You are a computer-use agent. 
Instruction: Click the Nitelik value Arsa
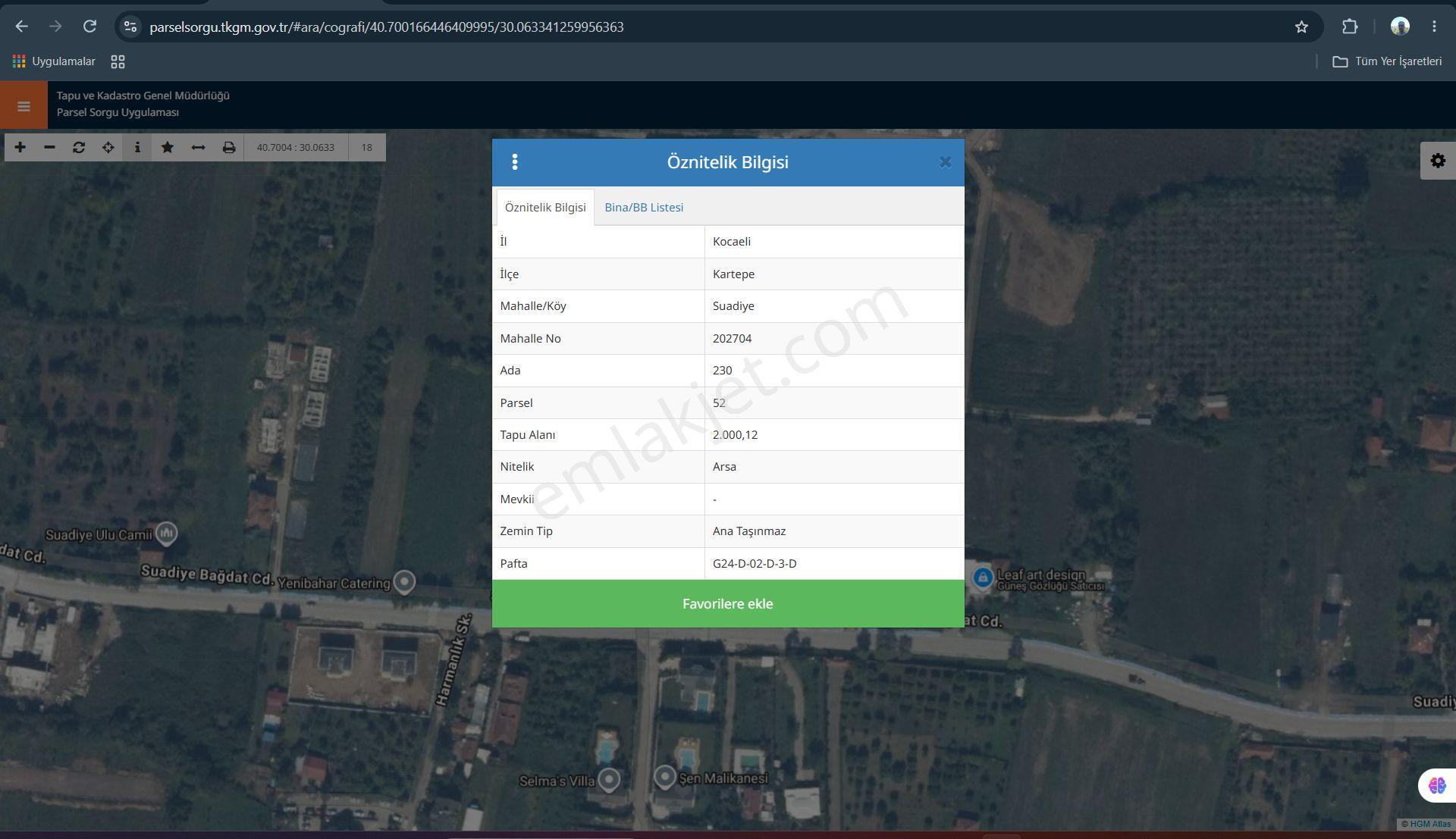[724, 466]
